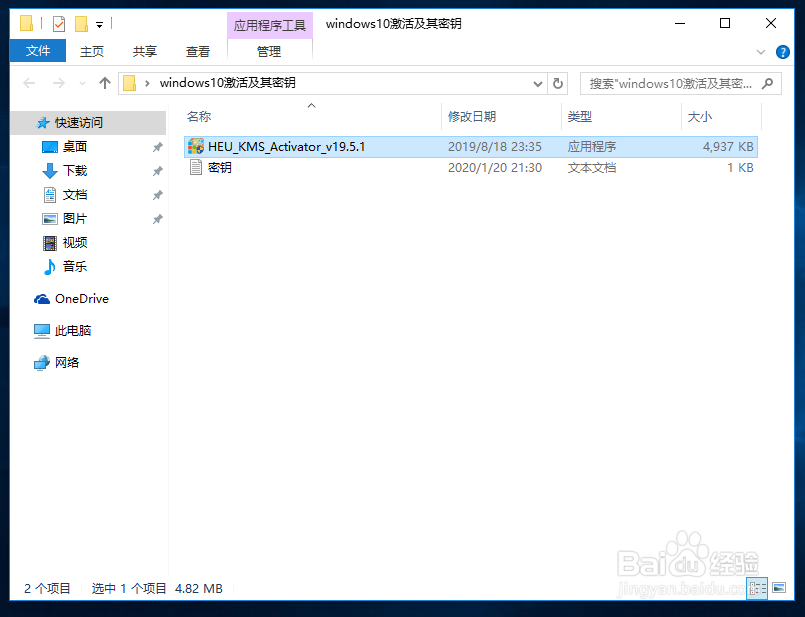The height and width of the screenshot is (617, 805).
Task: Open 图片 in the navigation pane
Action: click(75, 219)
